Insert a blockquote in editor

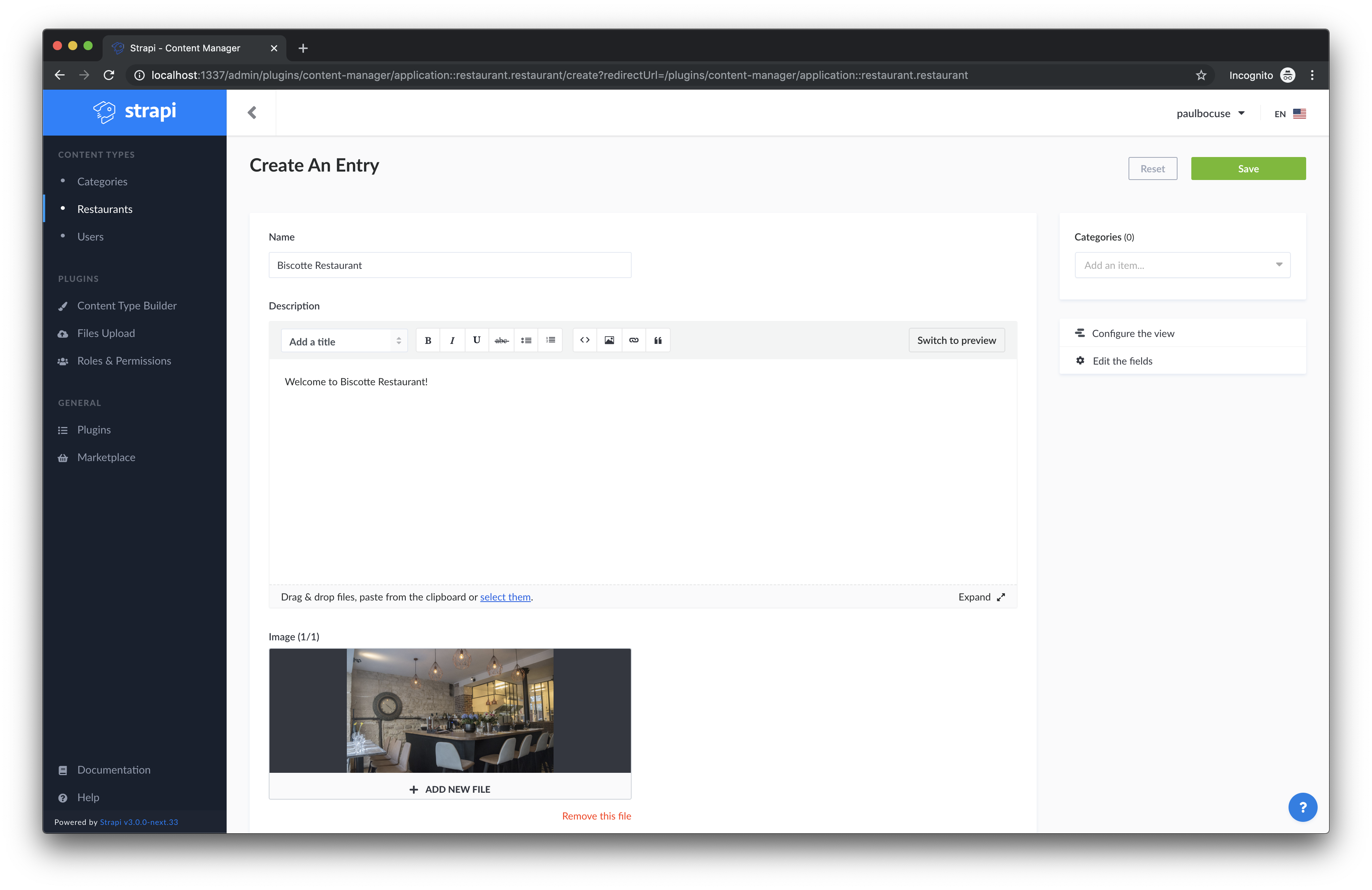pos(658,340)
